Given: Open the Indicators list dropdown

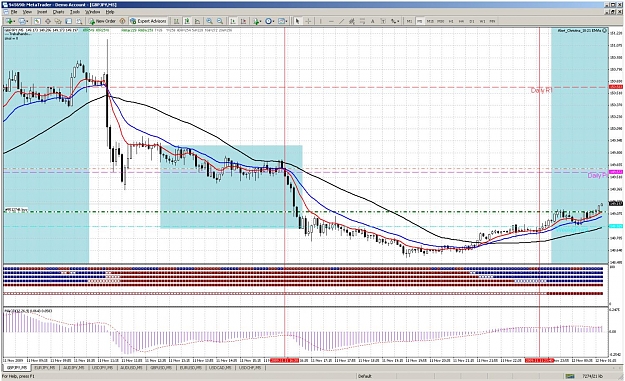Looking at the screenshot, I should coord(257,21).
